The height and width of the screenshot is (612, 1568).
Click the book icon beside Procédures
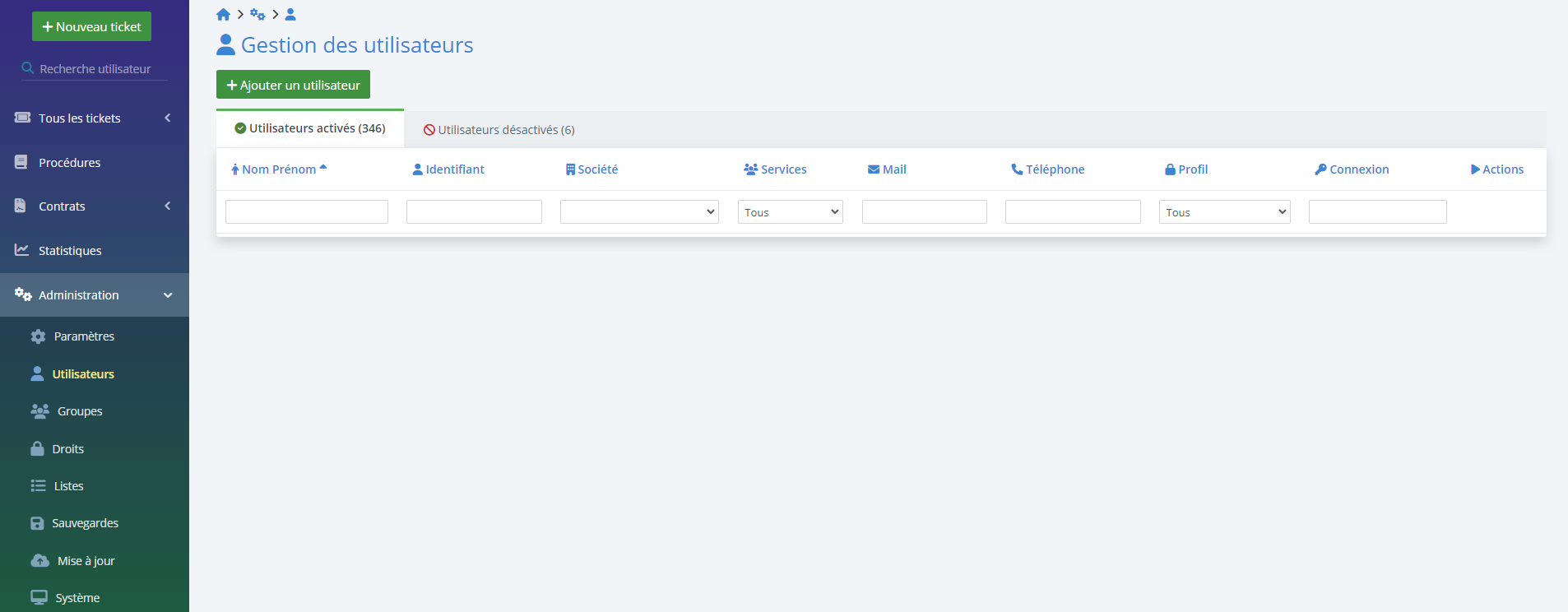click(21, 162)
